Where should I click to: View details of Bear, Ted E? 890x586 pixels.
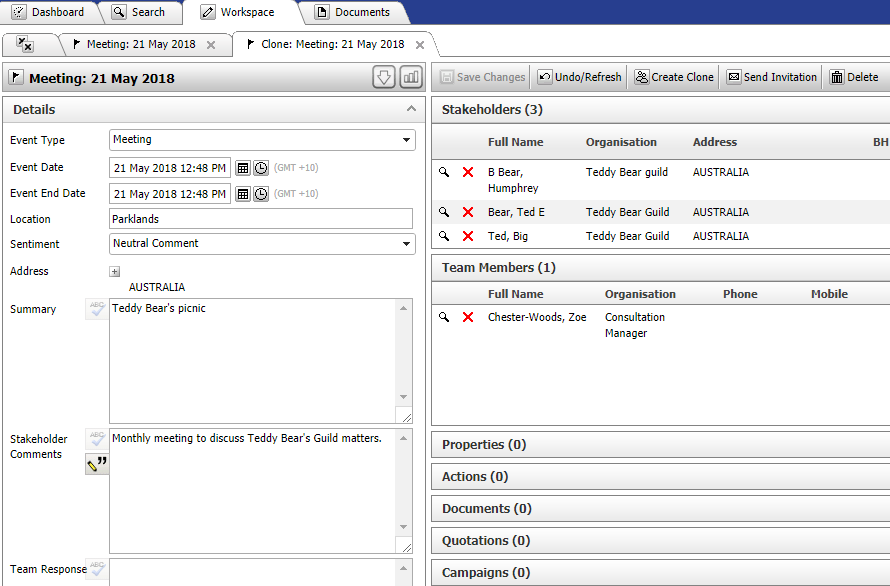[444, 212]
